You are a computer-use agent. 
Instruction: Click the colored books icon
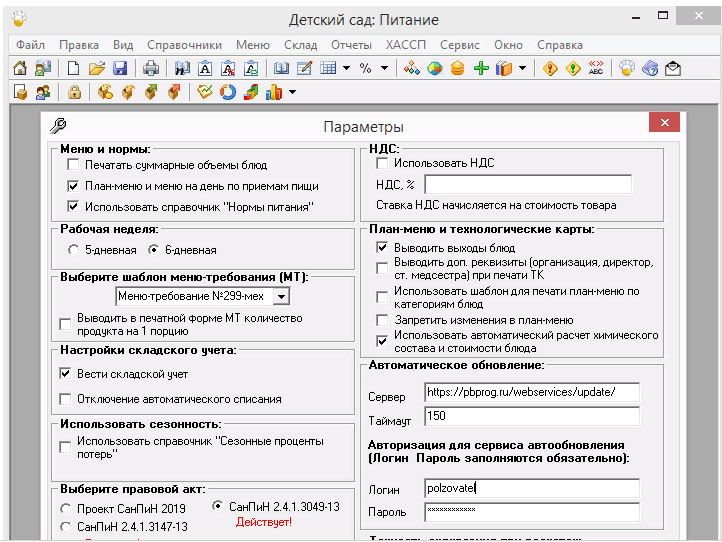(504, 69)
